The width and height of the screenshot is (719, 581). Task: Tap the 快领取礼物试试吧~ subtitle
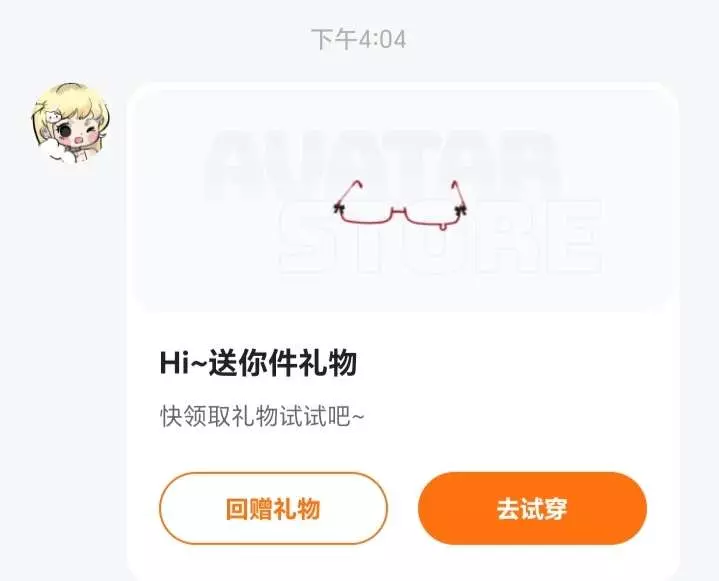(x=262, y=416)
